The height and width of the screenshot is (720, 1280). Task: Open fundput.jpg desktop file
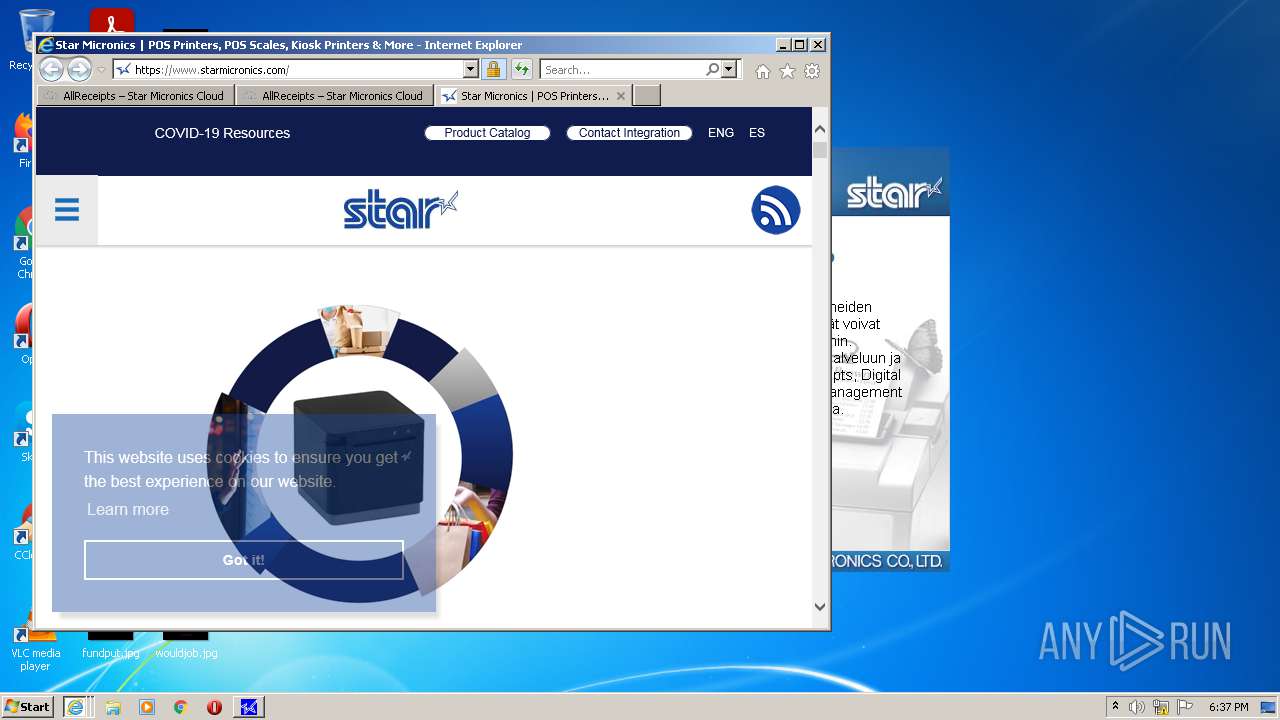click(x=110, y=645)
